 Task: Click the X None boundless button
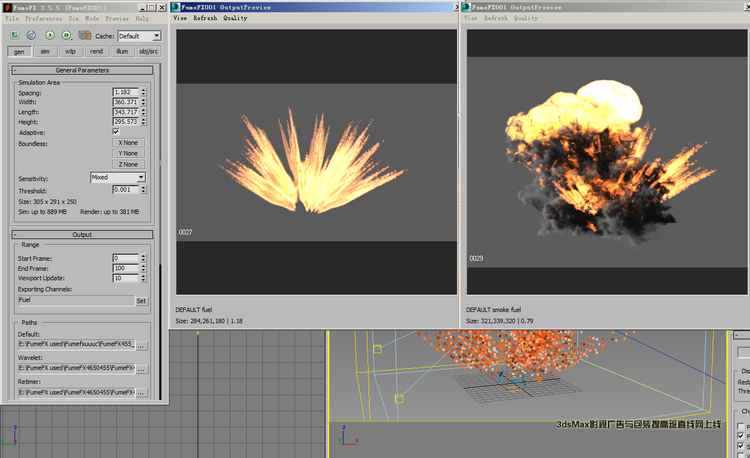pyautogui.click(x=129, y=143)
